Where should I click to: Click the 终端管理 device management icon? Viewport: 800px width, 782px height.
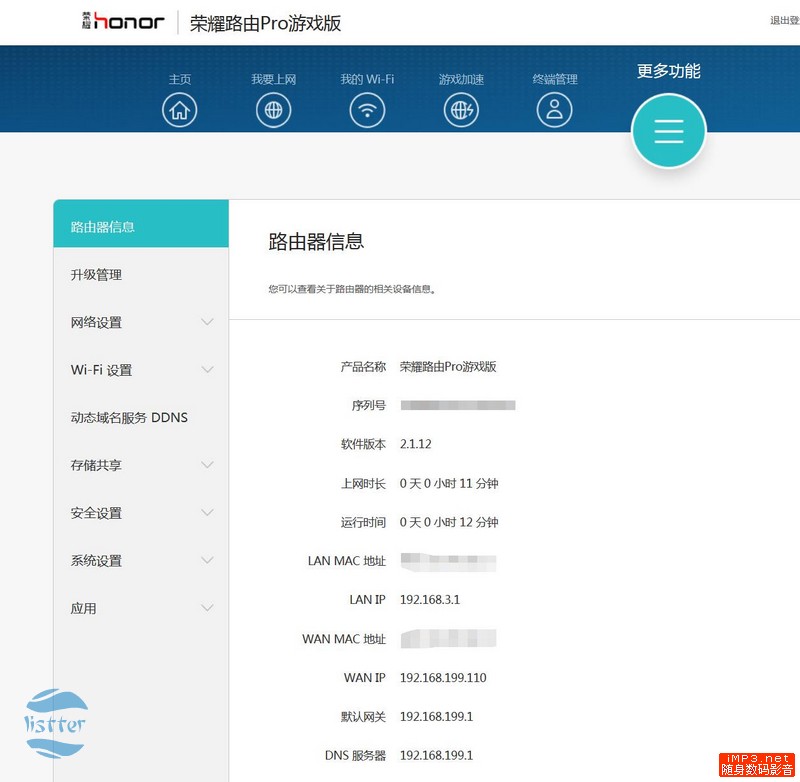(x=554, y=110)
